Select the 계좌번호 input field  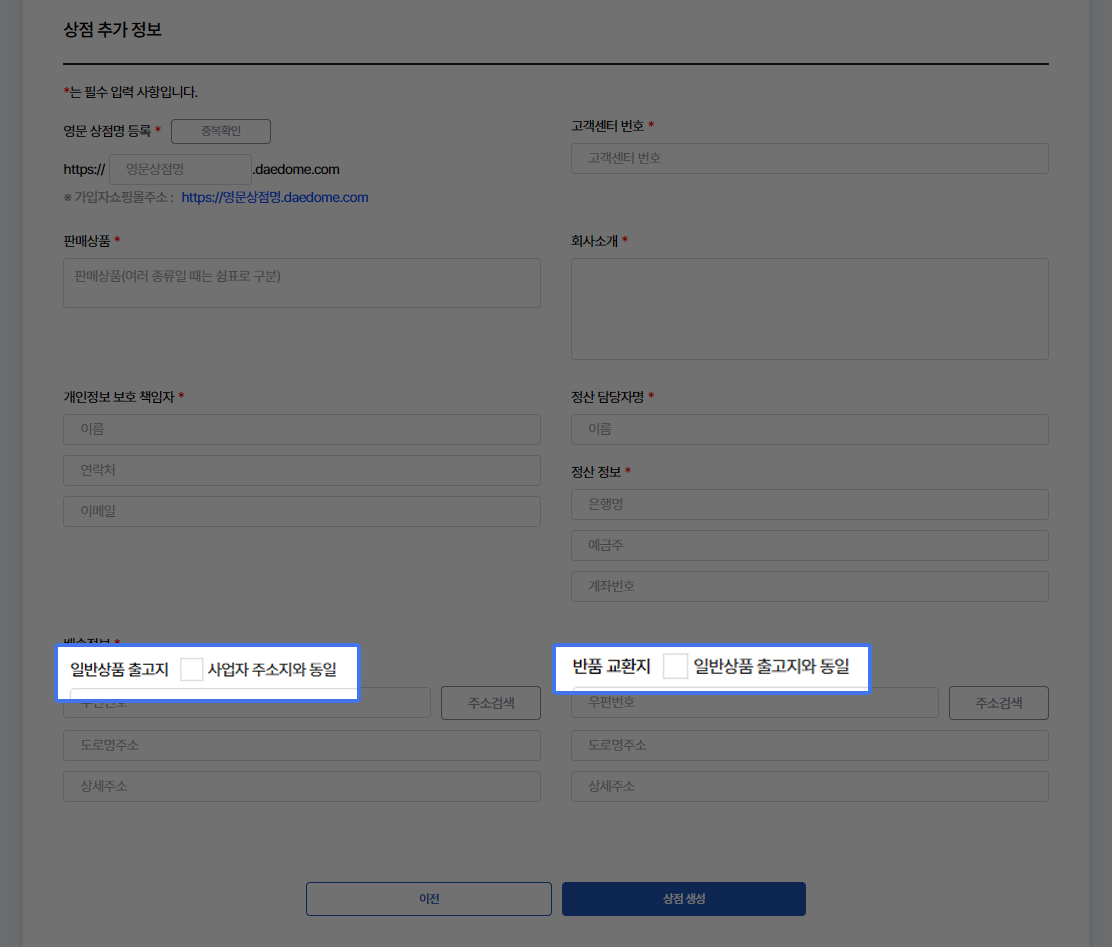(x=809, y=586)
